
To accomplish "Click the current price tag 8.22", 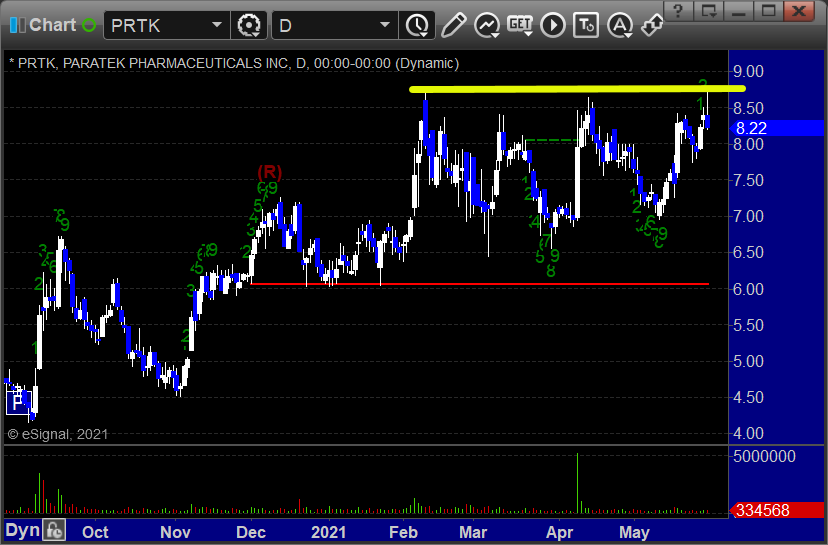I will [x=776, y=128].
